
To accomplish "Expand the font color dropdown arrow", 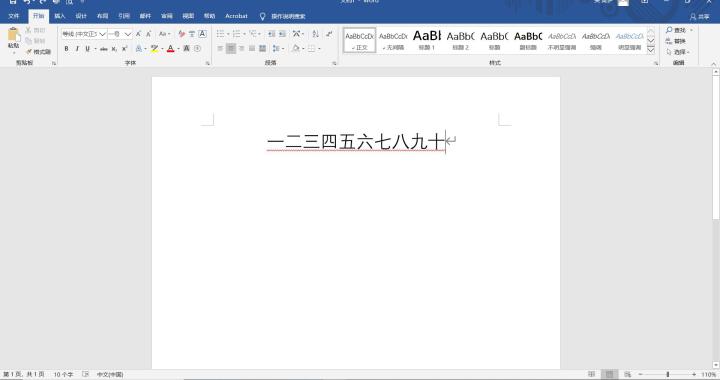I will click(179, 48).
